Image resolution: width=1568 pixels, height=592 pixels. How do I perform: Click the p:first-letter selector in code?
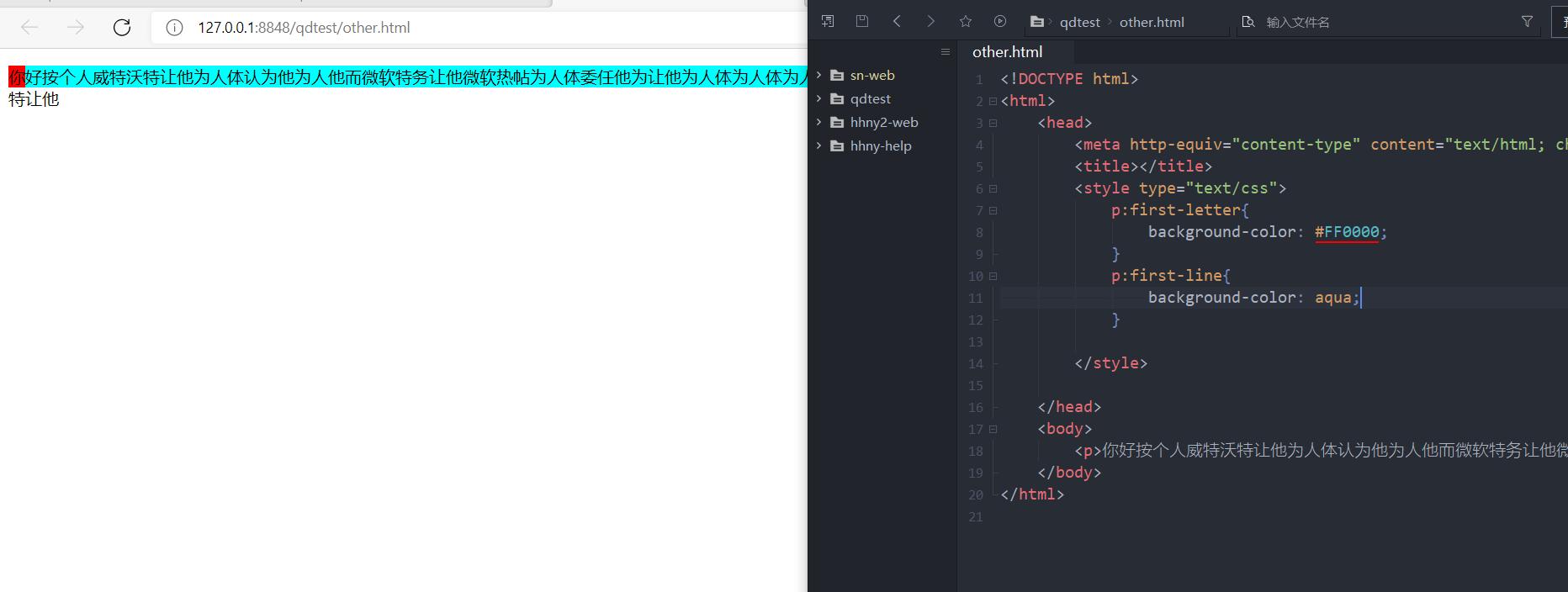point(1176,210)
